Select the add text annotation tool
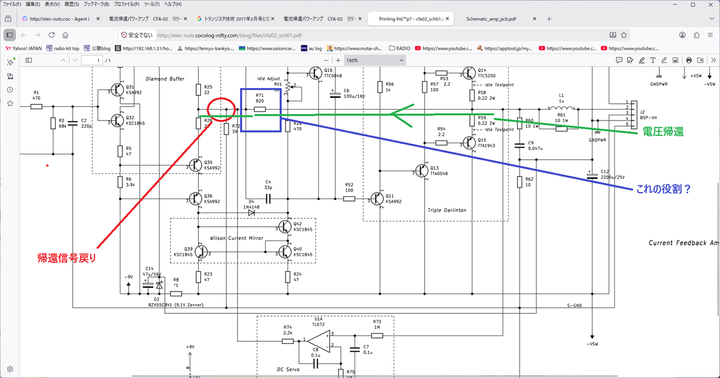 [653, 60]
